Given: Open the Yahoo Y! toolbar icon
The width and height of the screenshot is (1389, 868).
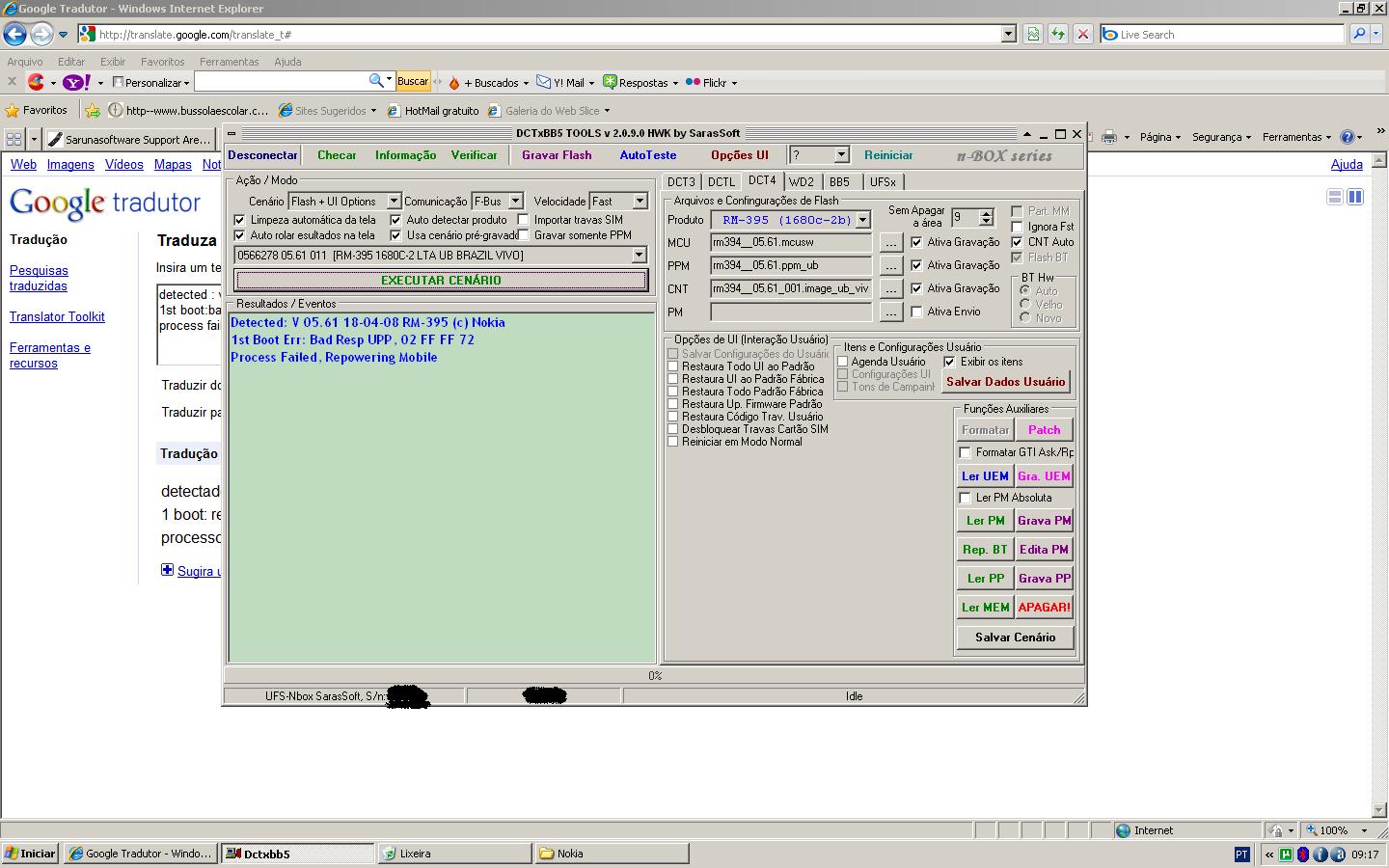Looking at the screenshot, I should [x=75, y=83].
